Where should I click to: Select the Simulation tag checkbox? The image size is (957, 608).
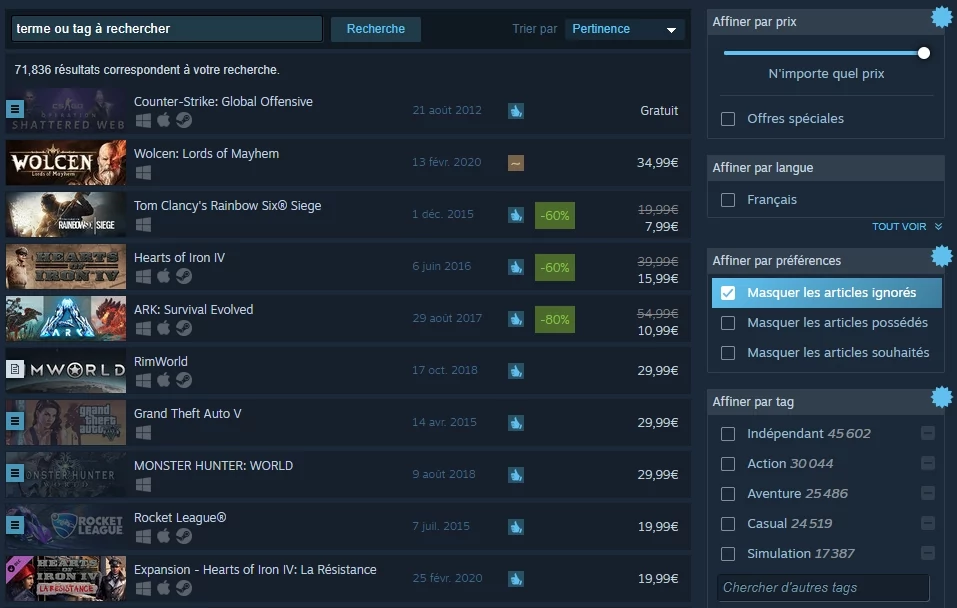point(728,554)
